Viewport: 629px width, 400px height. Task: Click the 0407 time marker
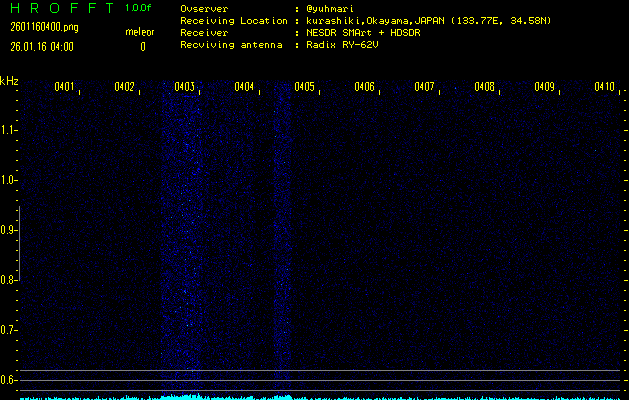424,87
